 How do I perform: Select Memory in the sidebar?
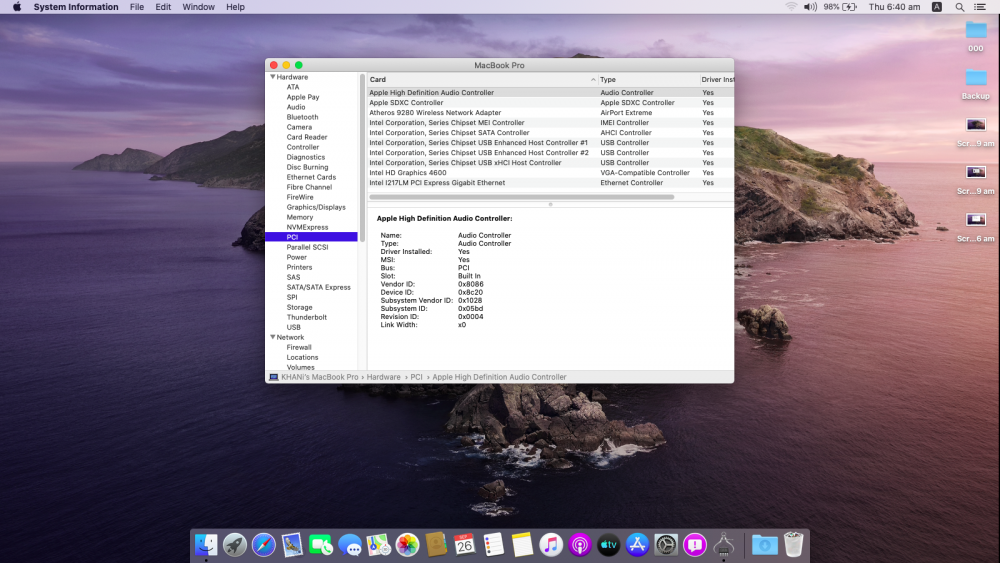300,217
